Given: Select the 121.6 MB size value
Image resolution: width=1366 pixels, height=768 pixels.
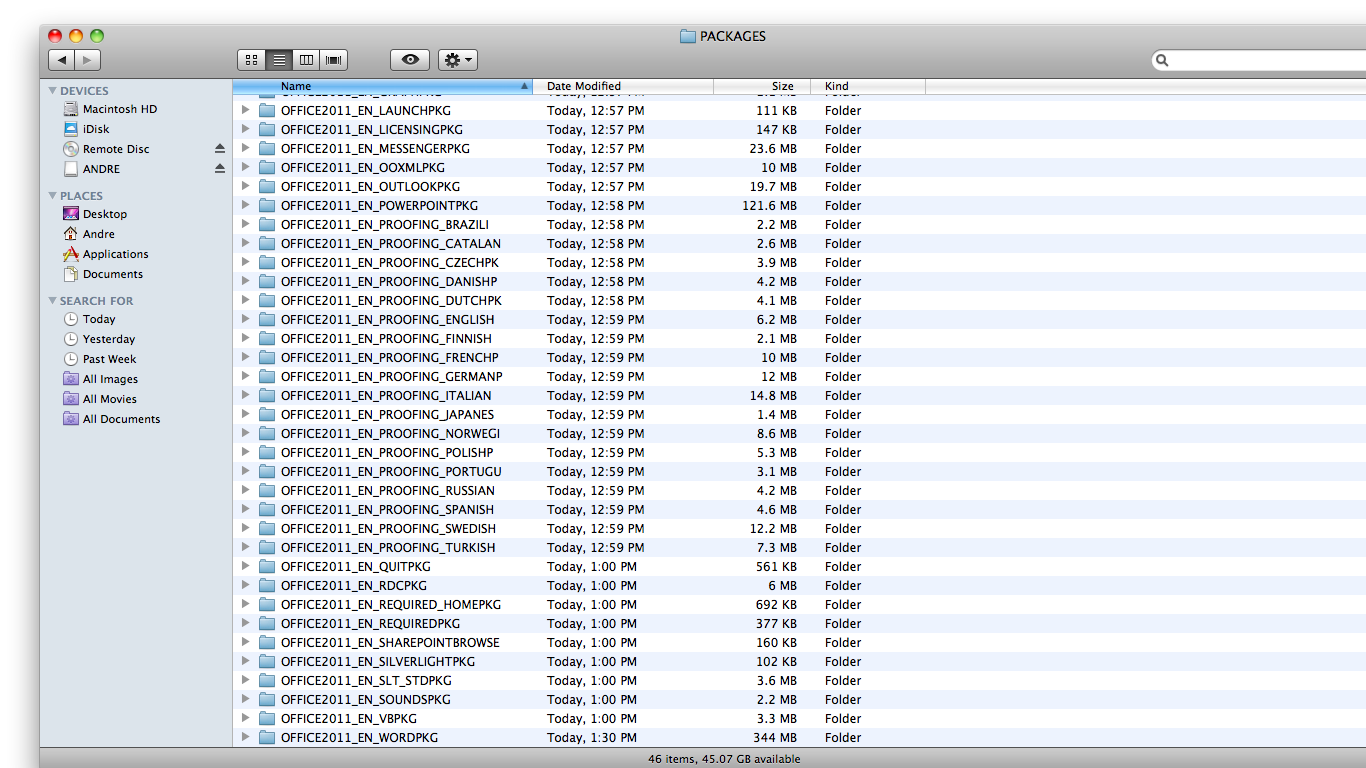Looking at the screenshot, I should pos(770,205).
